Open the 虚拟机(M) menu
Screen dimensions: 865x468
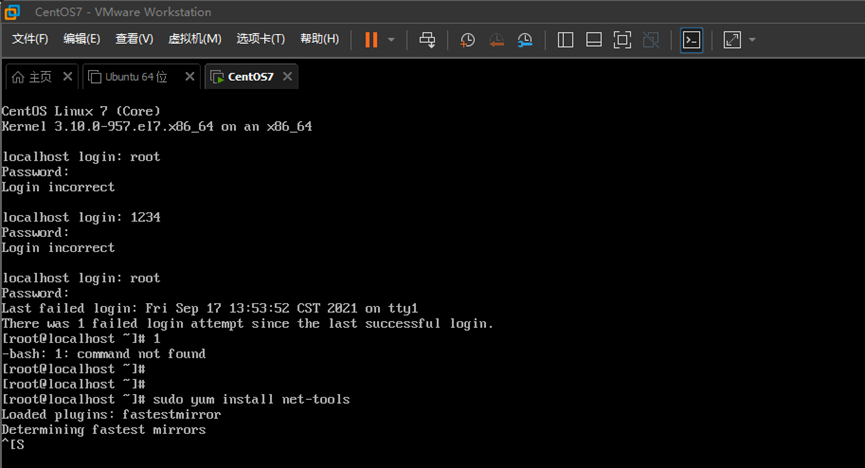click(x=195, y=39)
